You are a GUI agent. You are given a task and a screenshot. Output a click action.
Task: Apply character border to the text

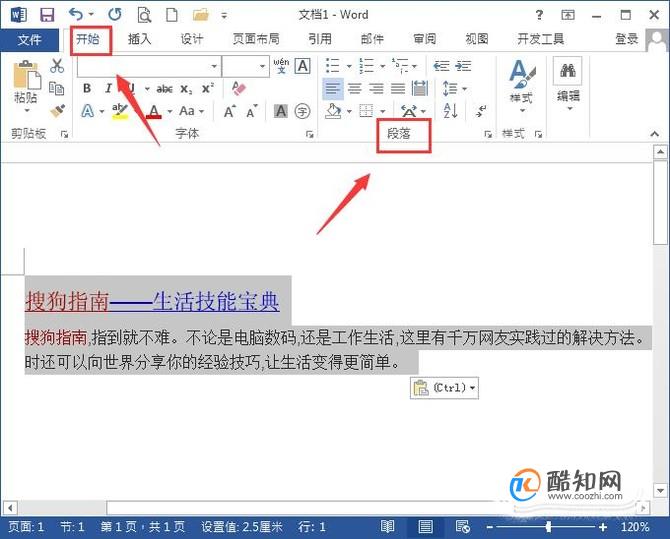pos(303,66)
